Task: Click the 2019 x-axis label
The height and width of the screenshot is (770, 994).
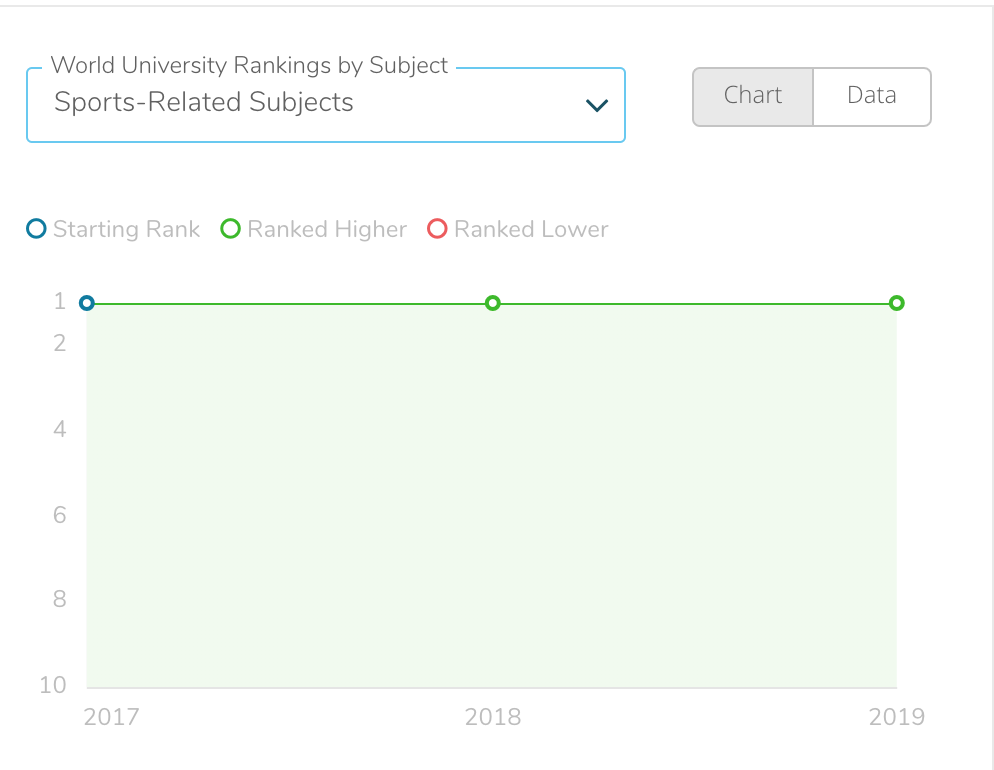Action: [896, 717]
